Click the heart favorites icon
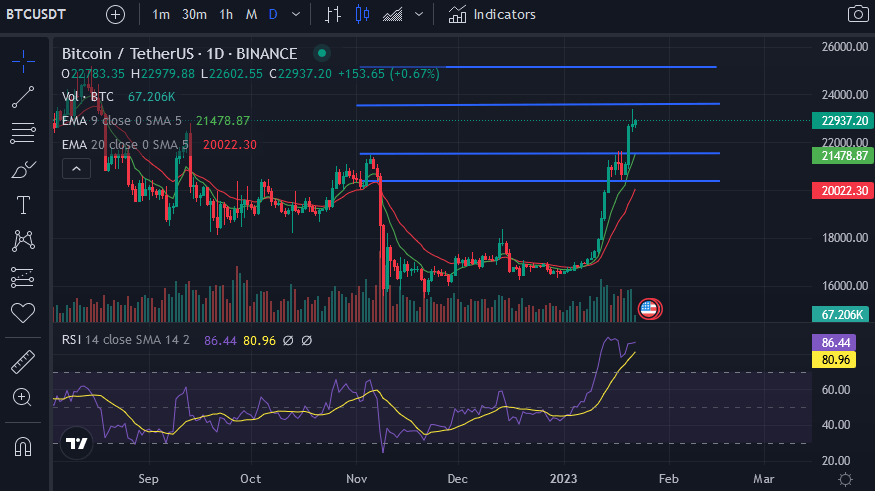The width and height of the screenshot is (875, 491). pyautogui.click(x=23, y=313)
